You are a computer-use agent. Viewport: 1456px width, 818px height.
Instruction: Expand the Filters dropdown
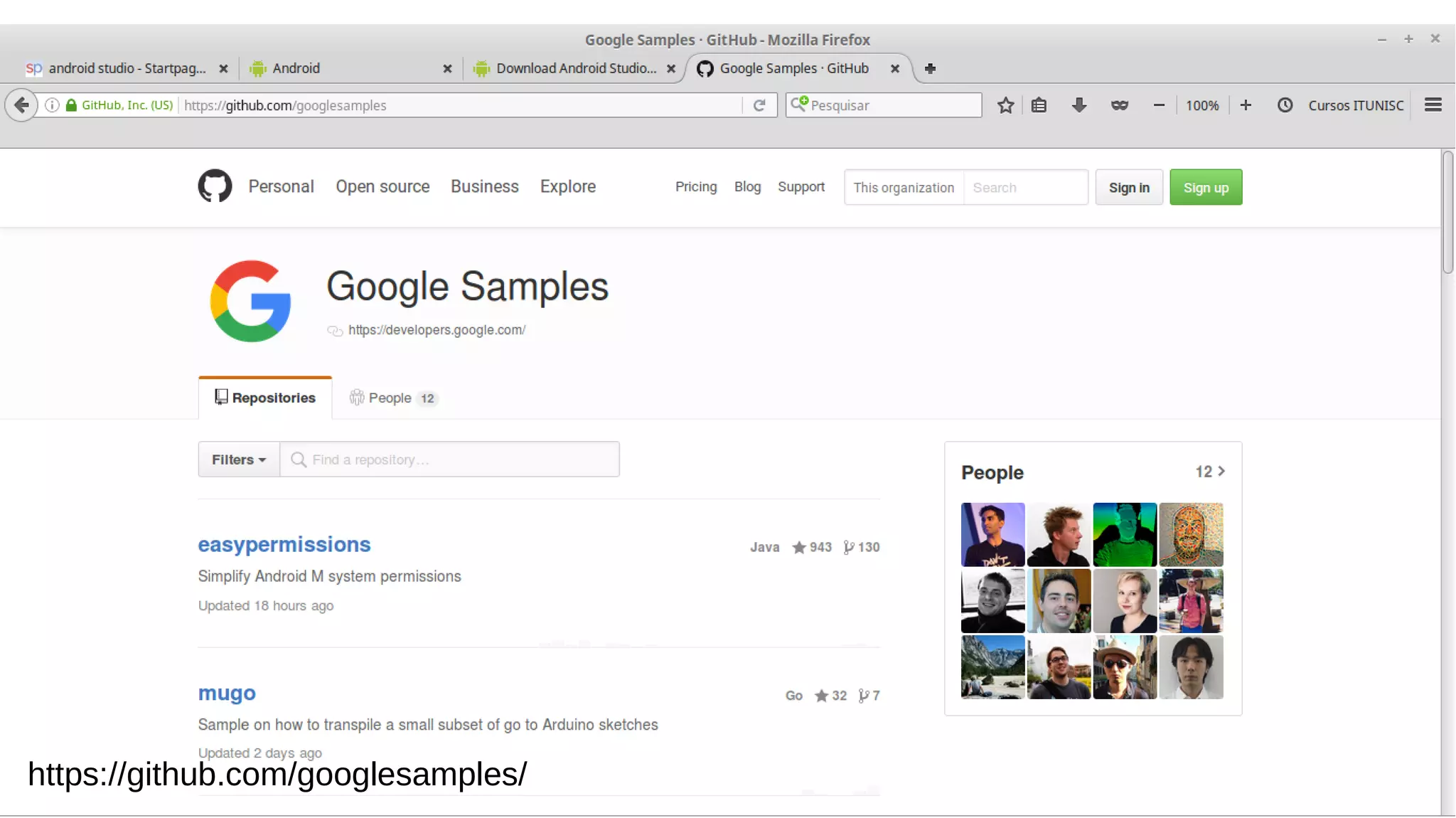pyautogui.click(x=239, y=460)
